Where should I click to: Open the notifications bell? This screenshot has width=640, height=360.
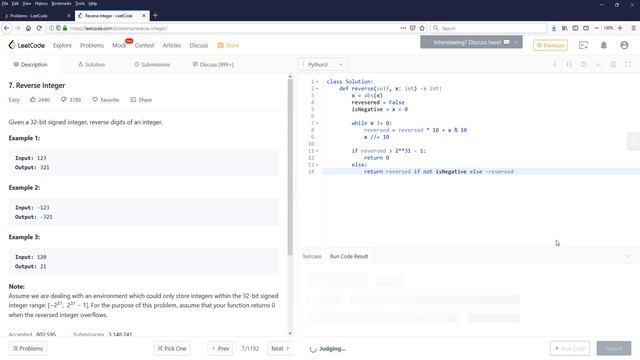(x=604, y=45)
